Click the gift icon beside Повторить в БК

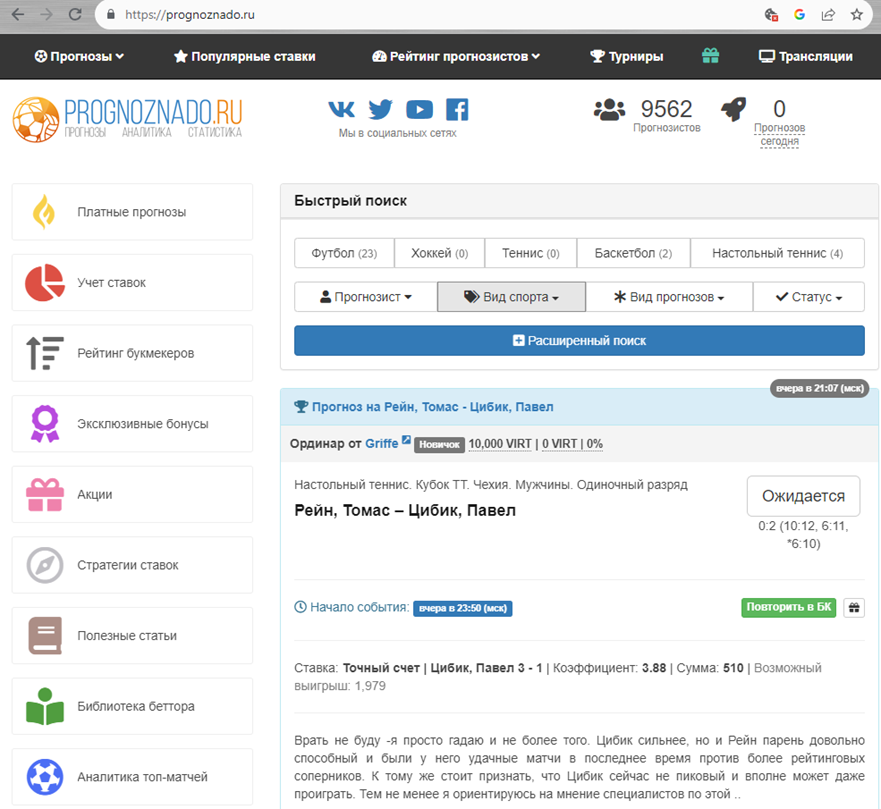click(x=853, y=607)
